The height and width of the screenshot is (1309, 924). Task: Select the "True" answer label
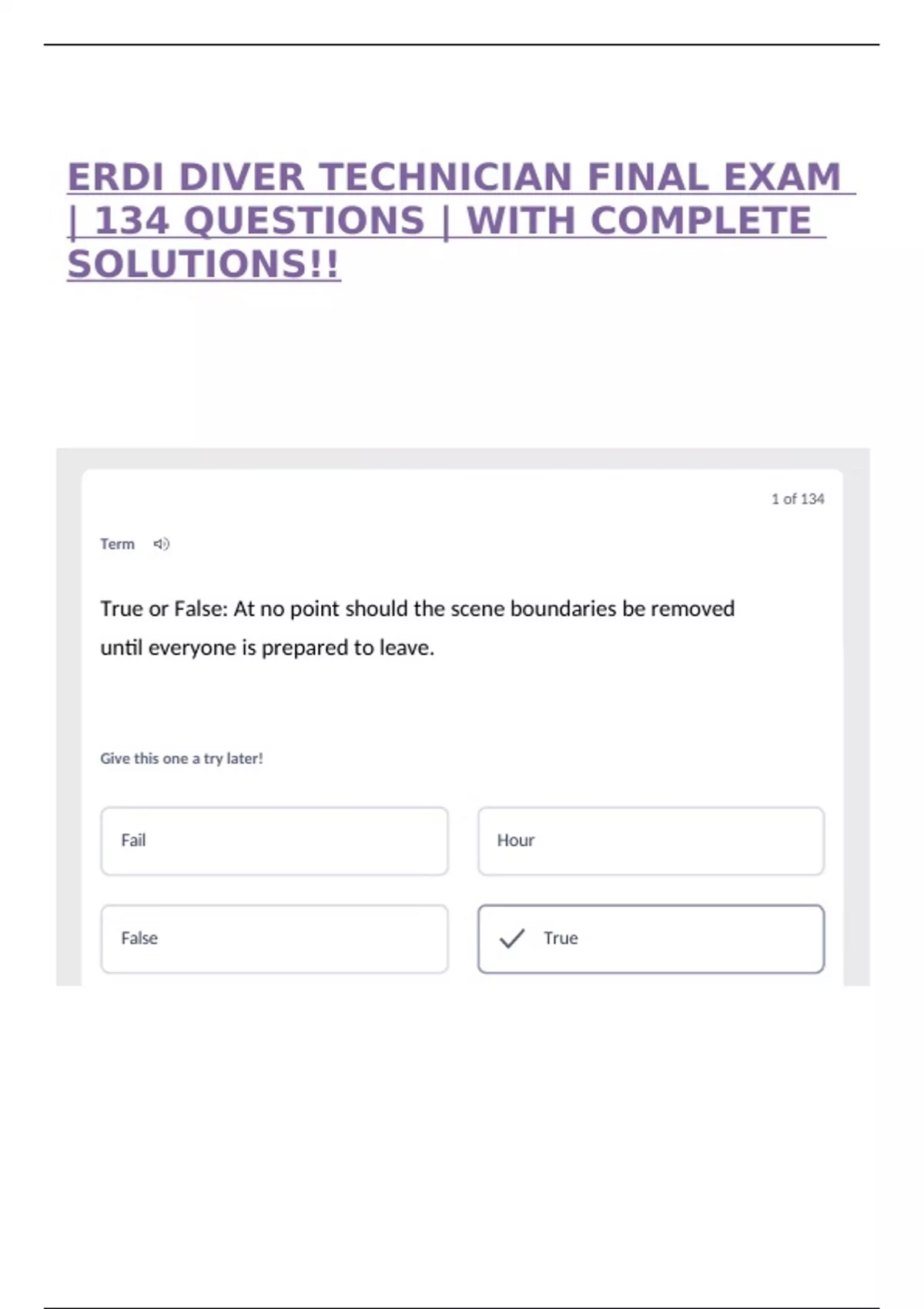click(x=561, y=939)
